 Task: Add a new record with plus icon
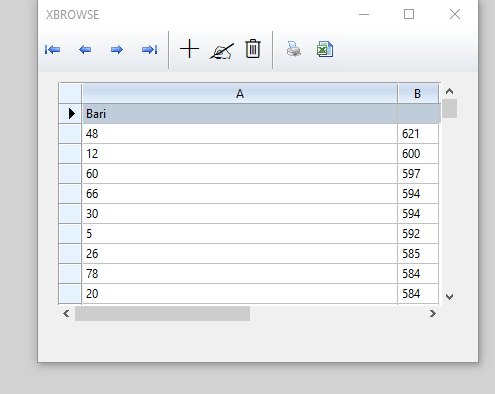point(189,49)
